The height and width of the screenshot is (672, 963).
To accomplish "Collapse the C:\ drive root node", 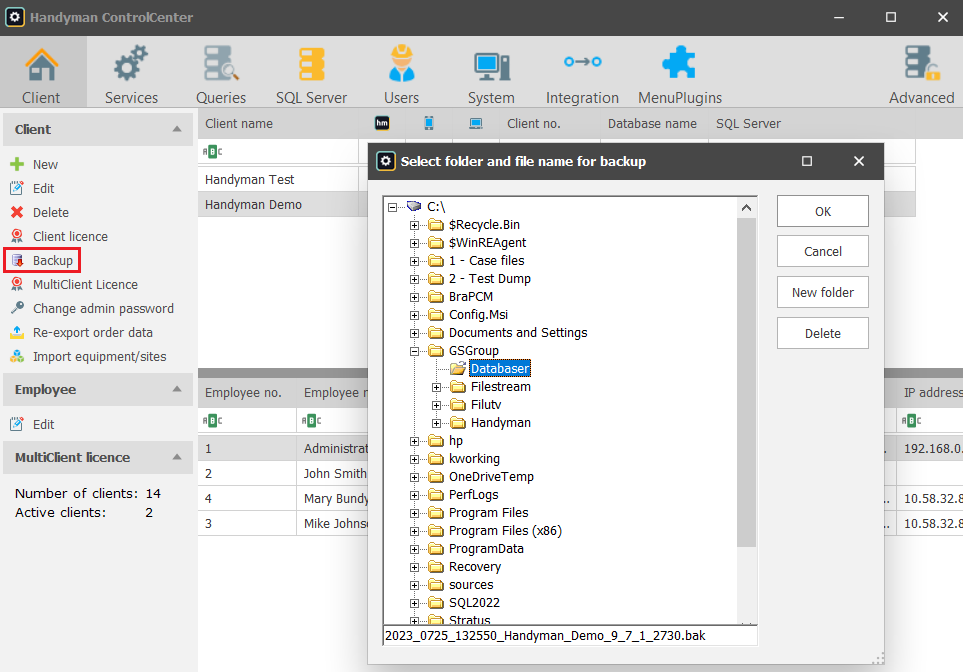I will (x=392, y=208).
